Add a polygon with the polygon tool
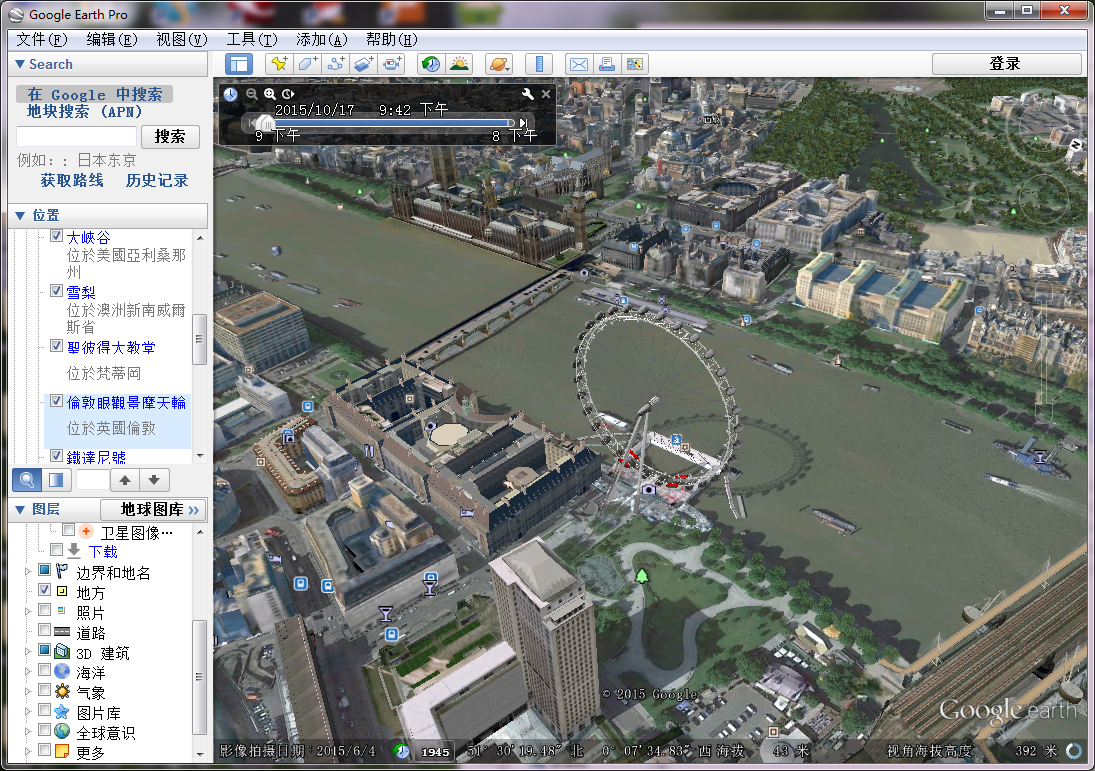This screenshot has width=1095, height=771. (307, 64)
